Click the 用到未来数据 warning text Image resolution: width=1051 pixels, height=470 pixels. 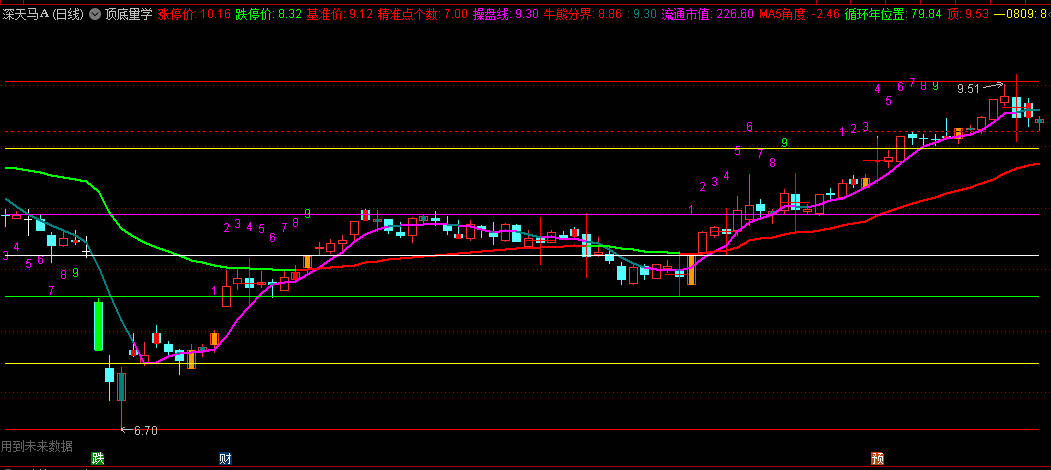[37, 446]
